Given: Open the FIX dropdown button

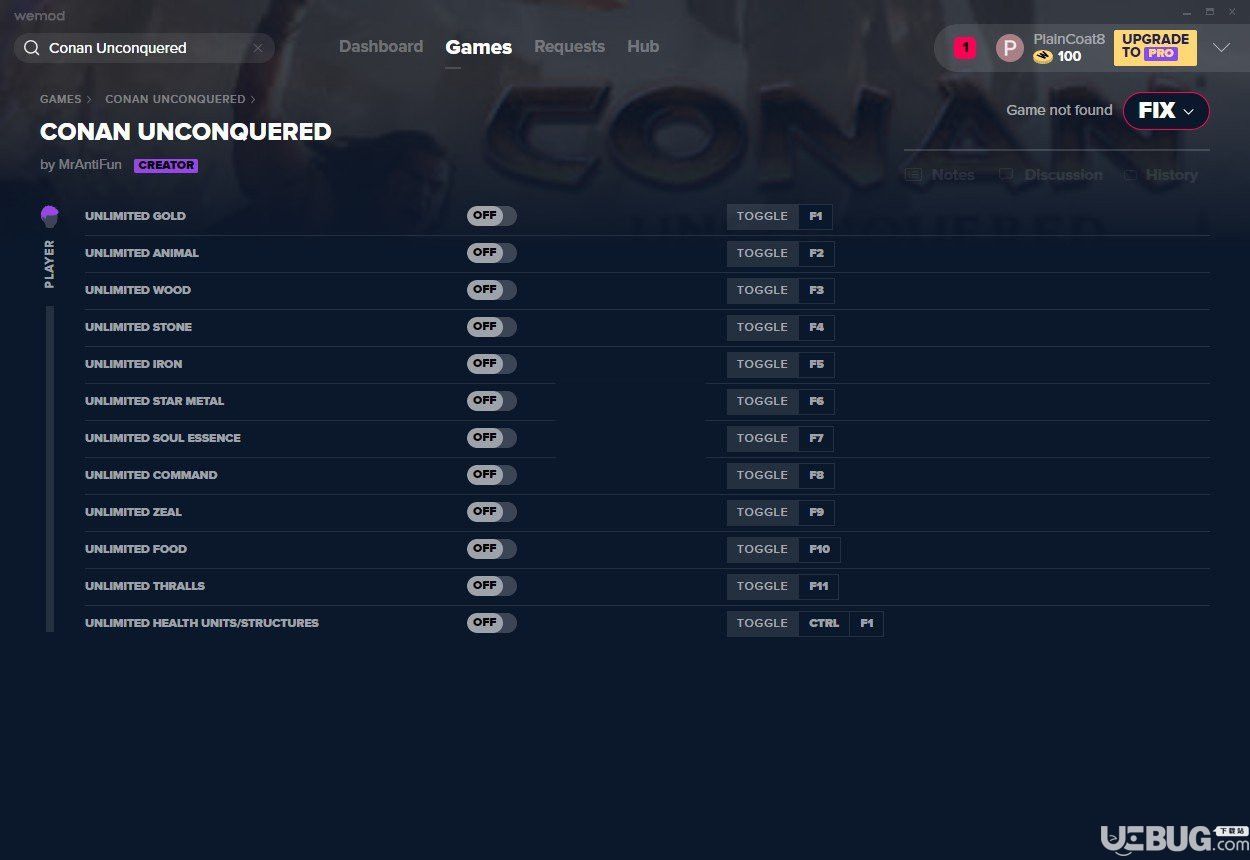Looking at the screenshot, I should (x=1166, y=111).
